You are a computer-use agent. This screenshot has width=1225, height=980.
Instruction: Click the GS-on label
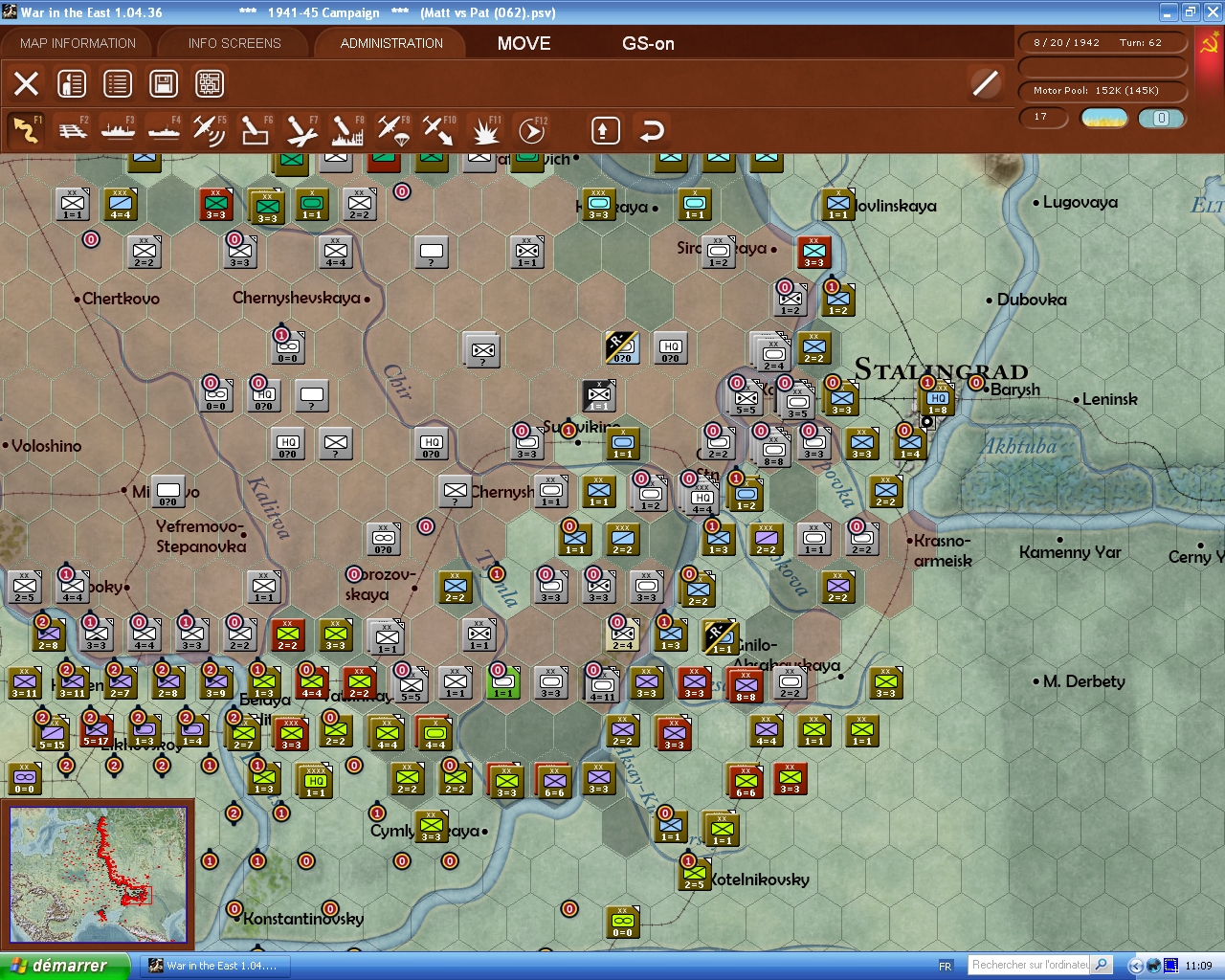(648, 43)
